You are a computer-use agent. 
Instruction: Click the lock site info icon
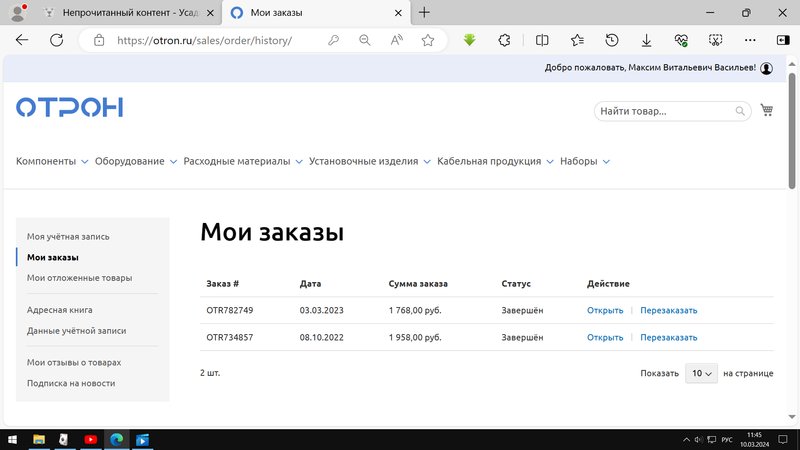[99, 40]
